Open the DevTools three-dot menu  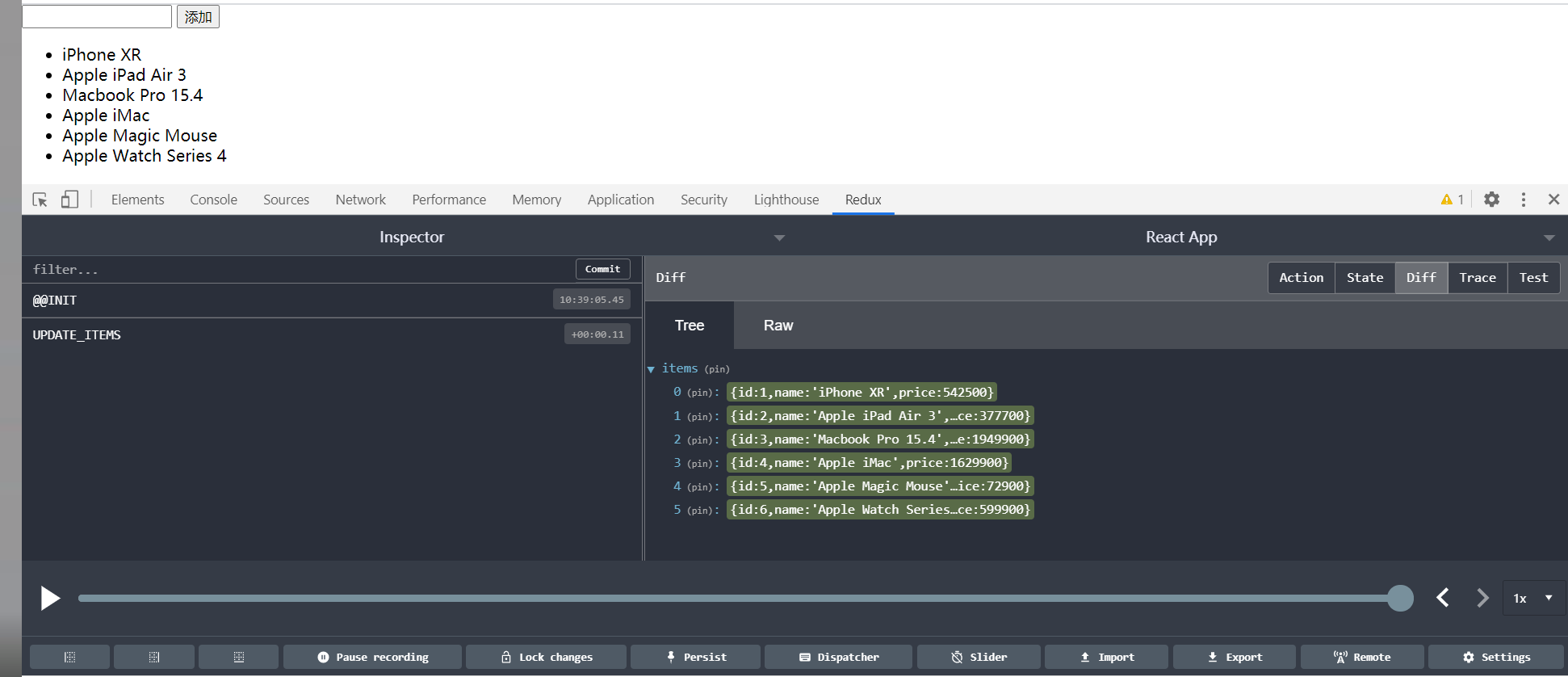coord(1524,200)
